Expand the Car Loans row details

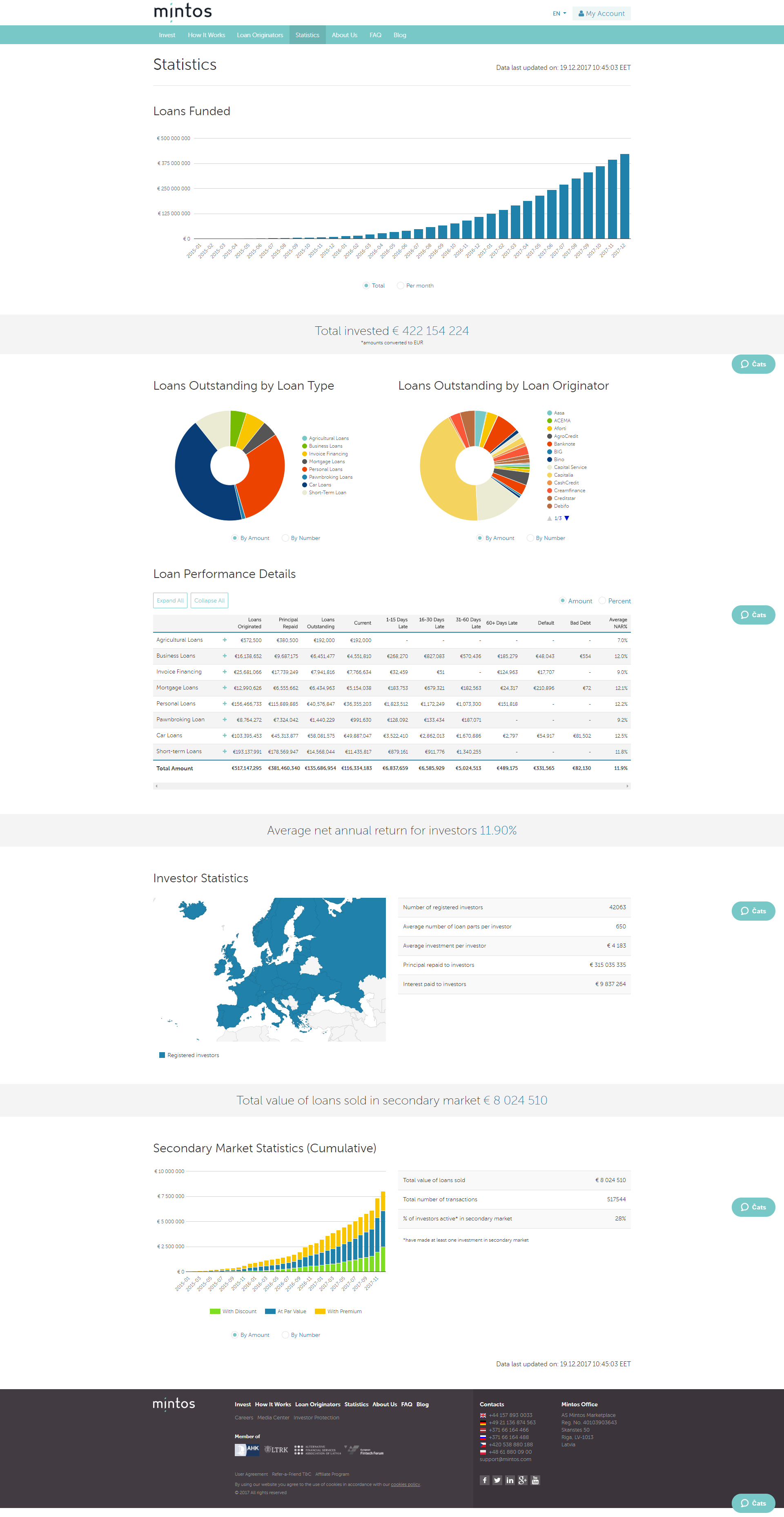tap(224, 735)
